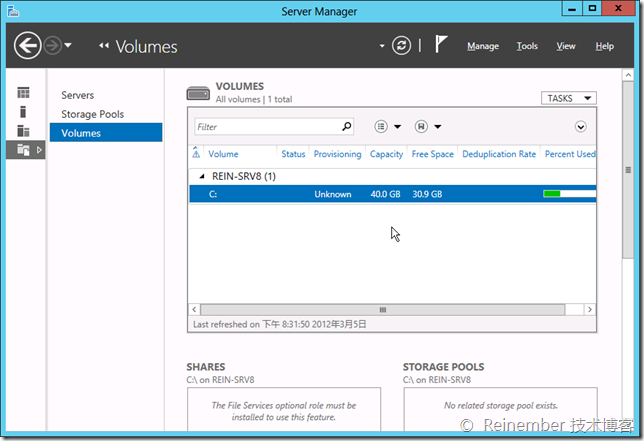Click the search magnifier in Filter box
The width and height of the screenshot is (644, 441).
[x=346, y=127]
